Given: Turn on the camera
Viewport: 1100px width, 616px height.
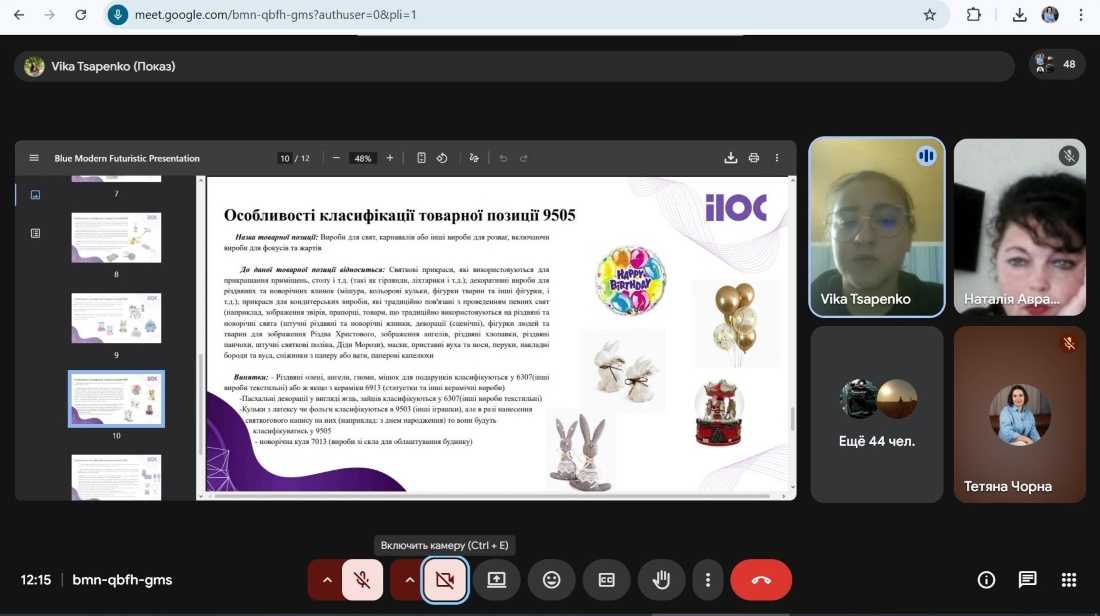Looking at the screenshot, I should [x=444, y=580].
